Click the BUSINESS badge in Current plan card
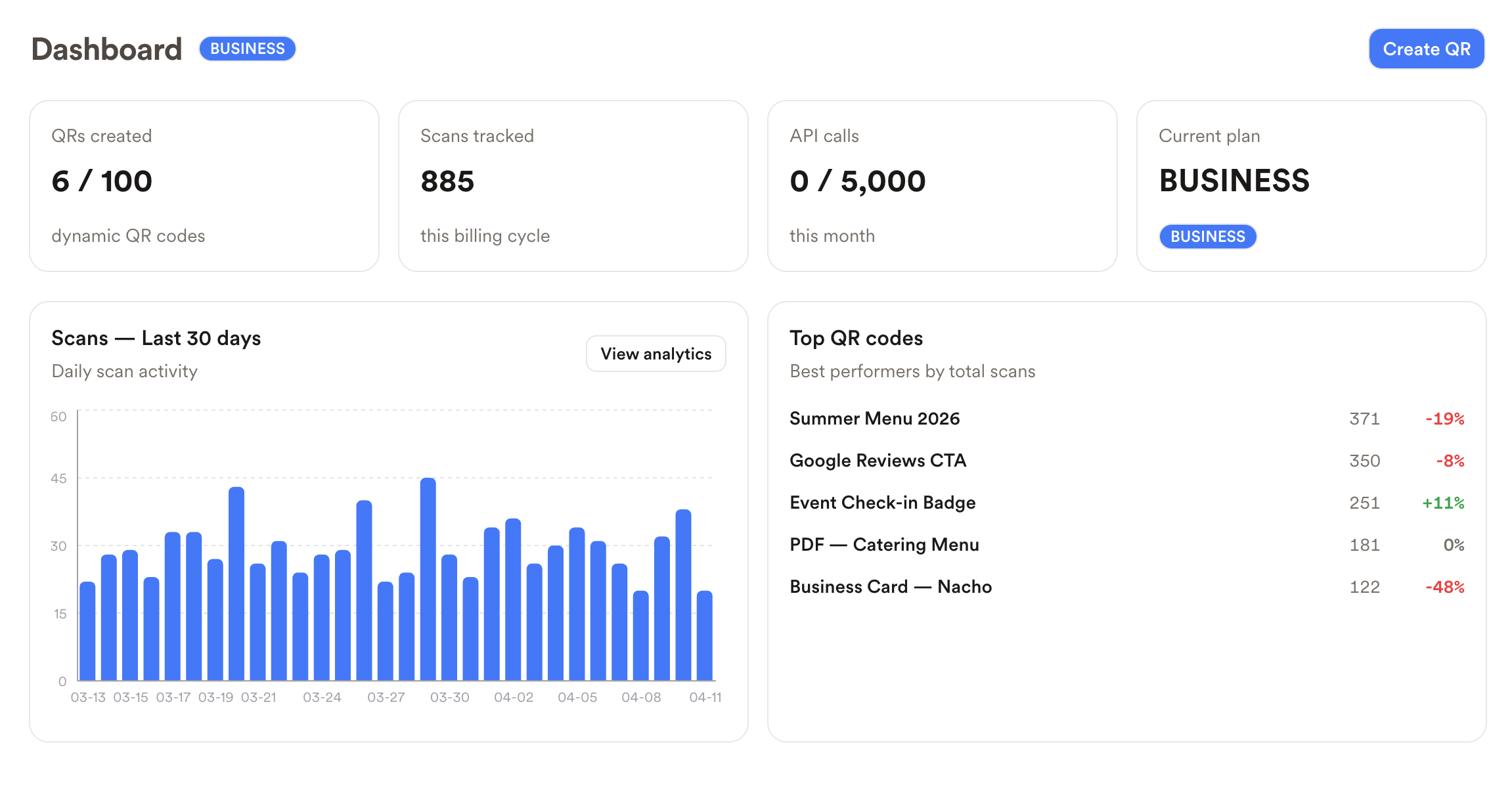 coord(1207,237)
